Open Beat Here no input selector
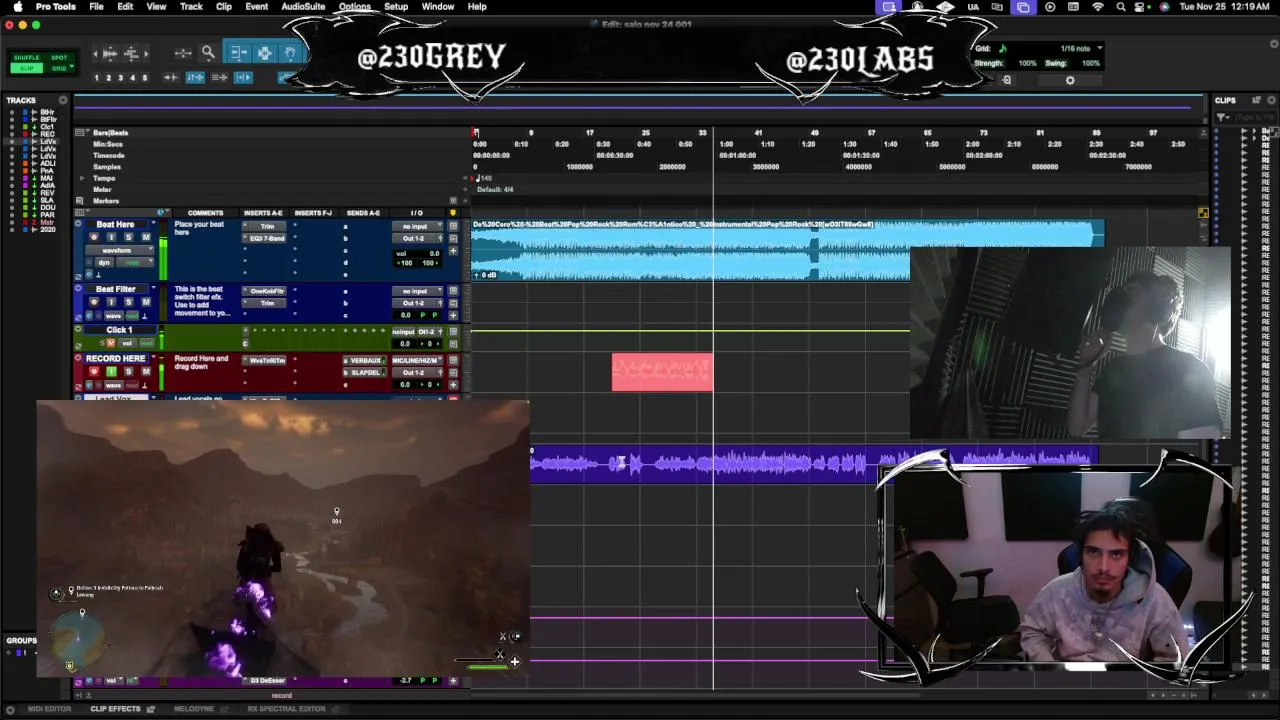The image size is (1280, 720). pos(417,226)
